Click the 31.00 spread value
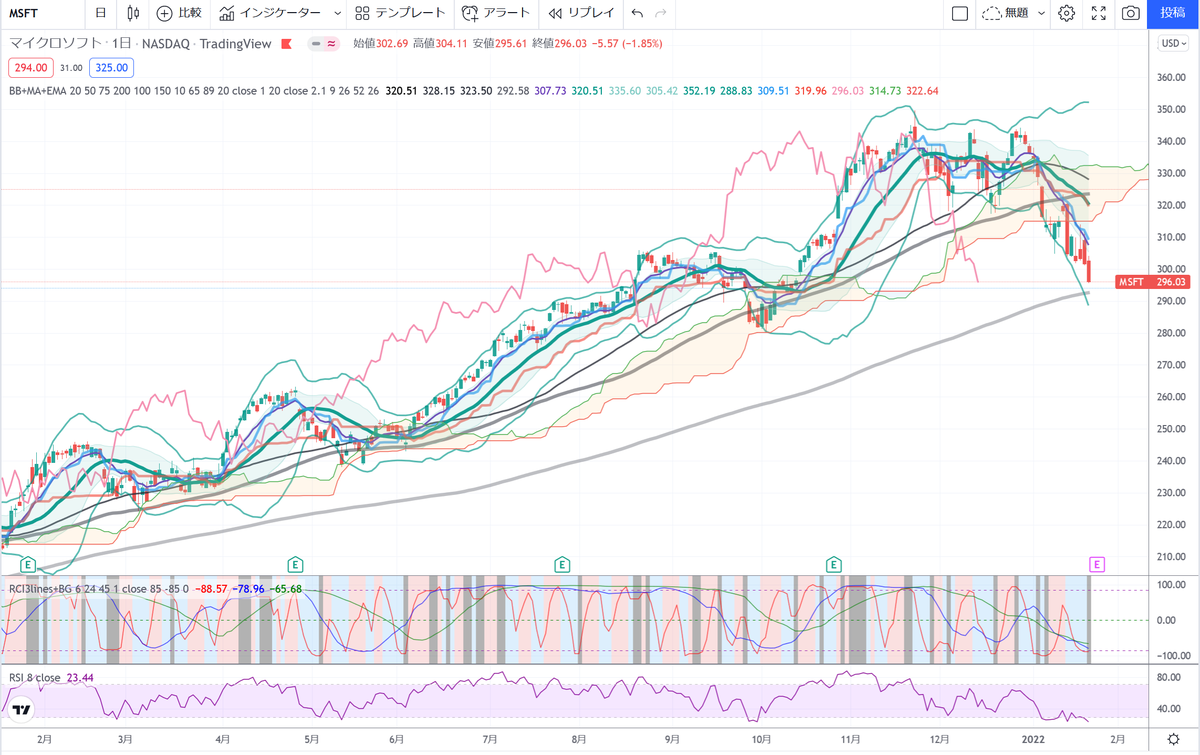This screenshot has height=755, width=1200. (x=70, y=67)
